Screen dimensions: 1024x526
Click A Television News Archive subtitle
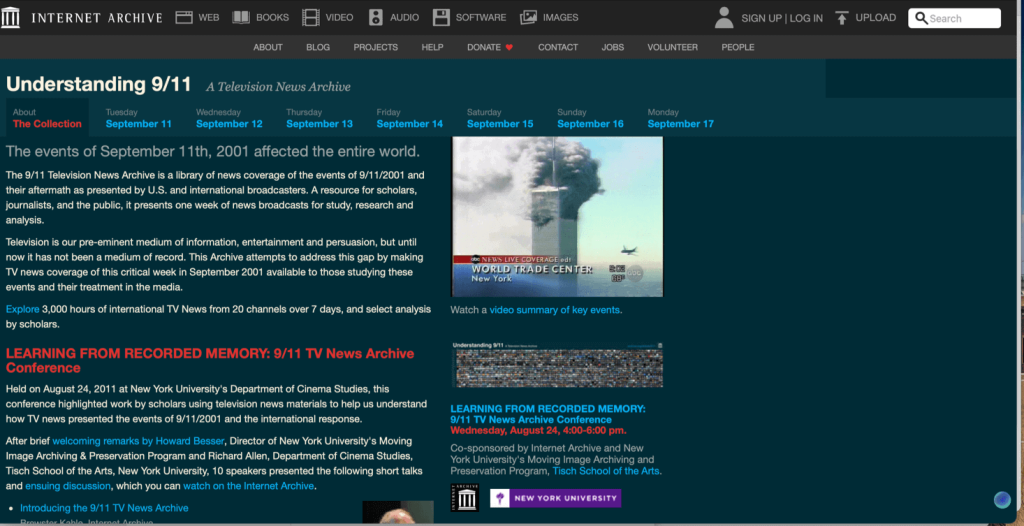pos(278,87)
